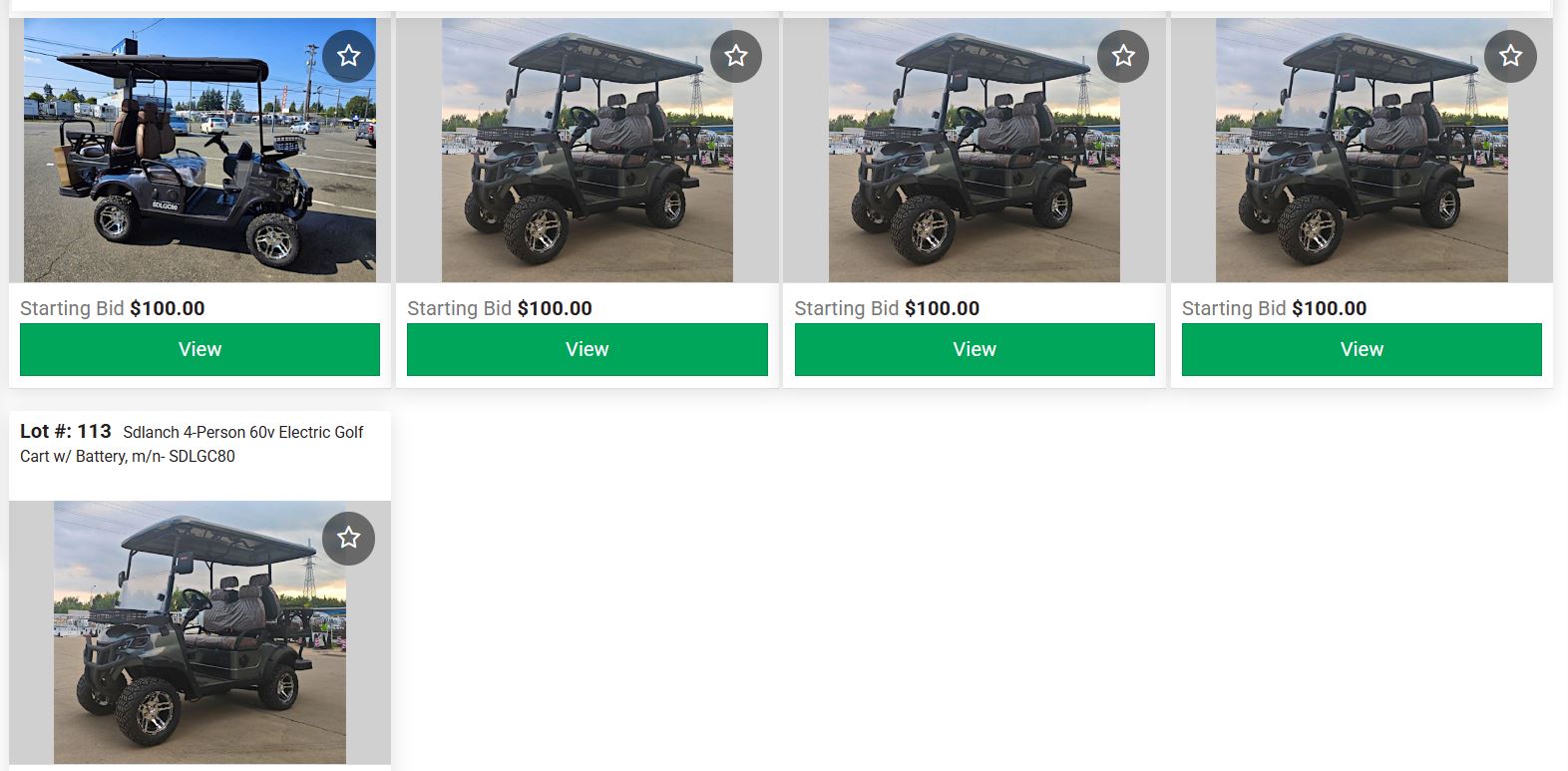Open second listing's golf cart photo
Screen dimensions: 1568x771
588,150
